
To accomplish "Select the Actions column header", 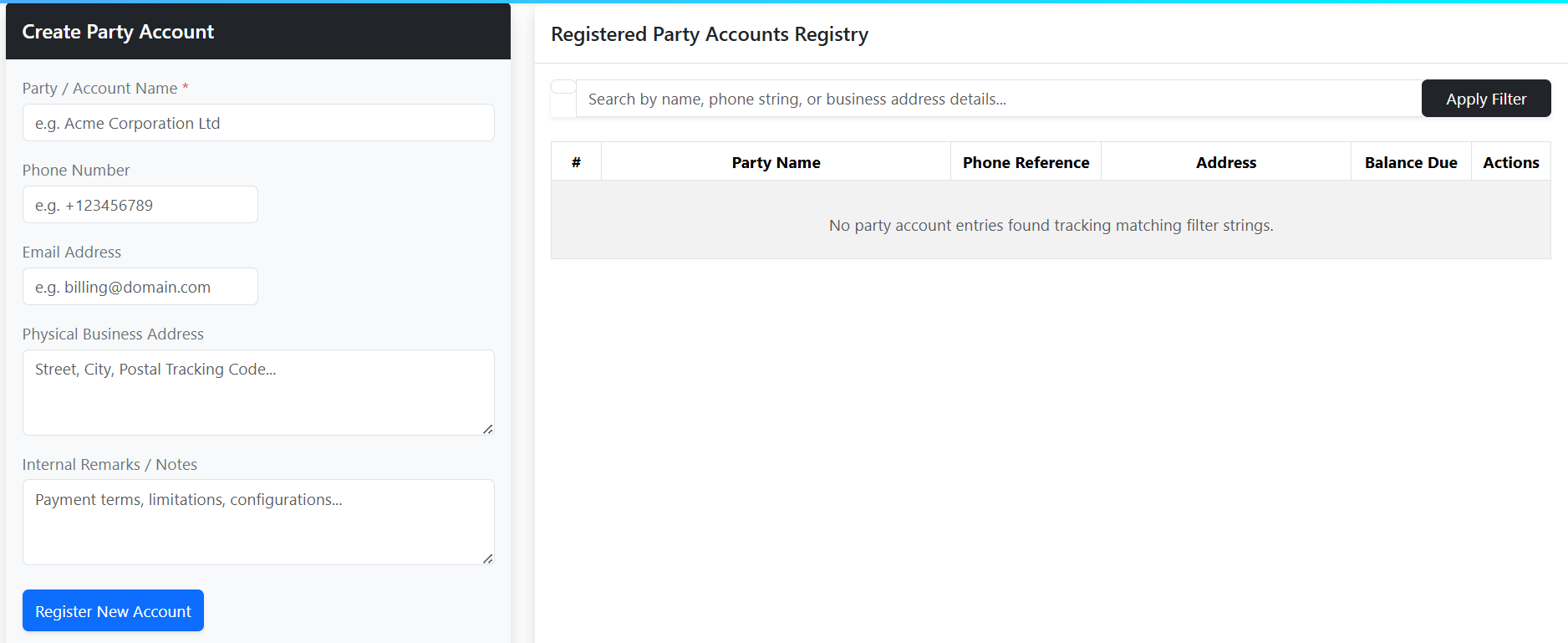I will 1511,162.
